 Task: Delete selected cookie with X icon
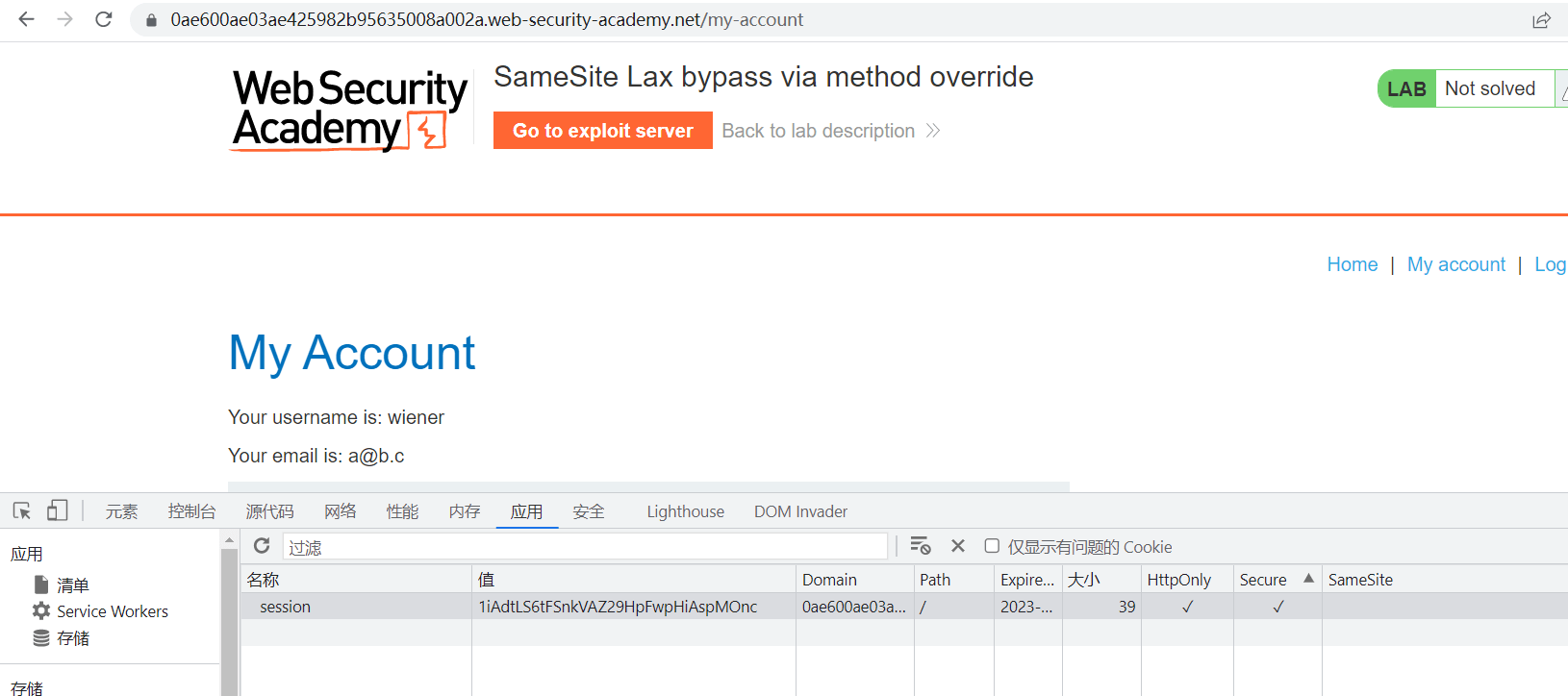point(957,546)
